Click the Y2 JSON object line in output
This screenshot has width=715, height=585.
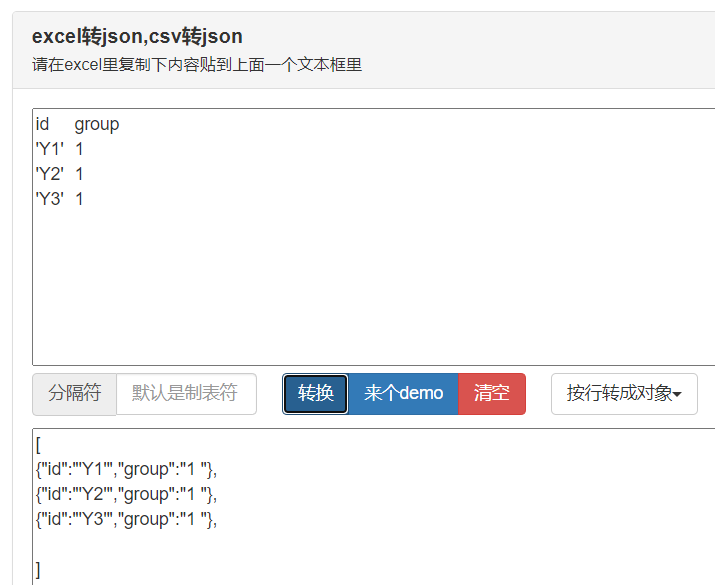126,495
